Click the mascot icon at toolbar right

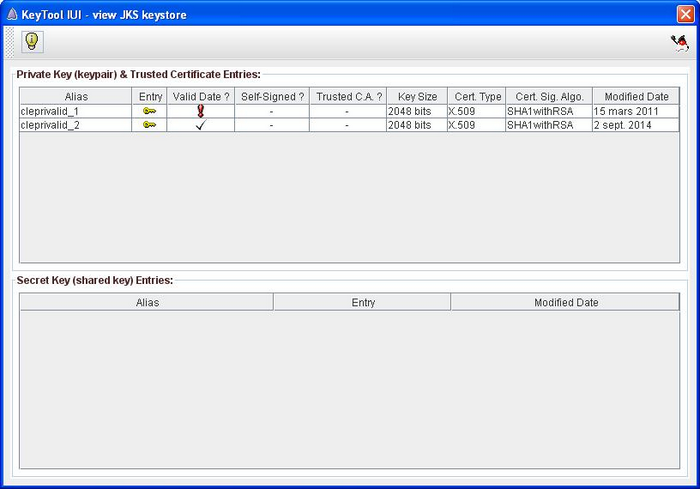(x=680, y=42)
